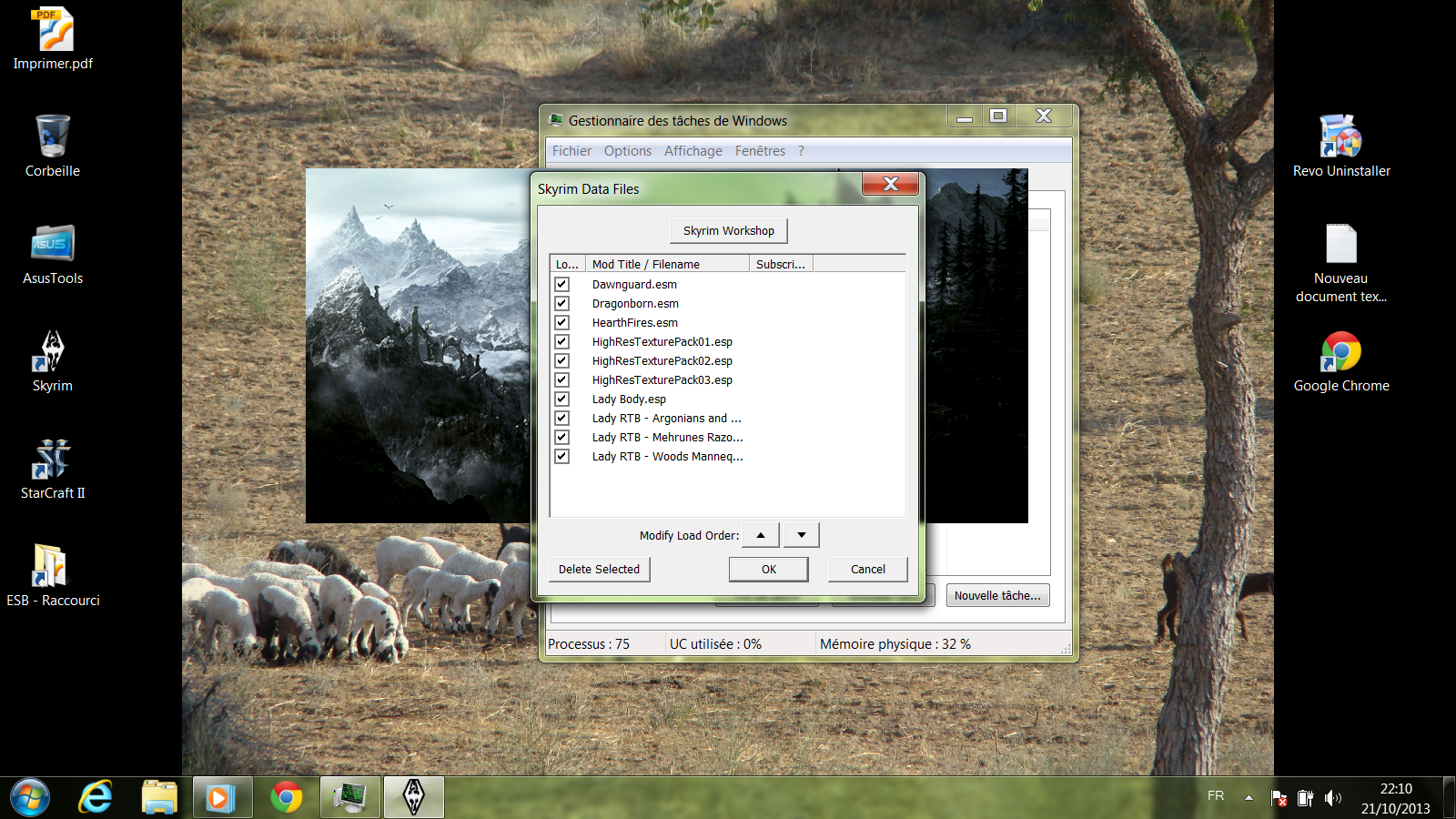Click Processus : 75 status text

589,643
